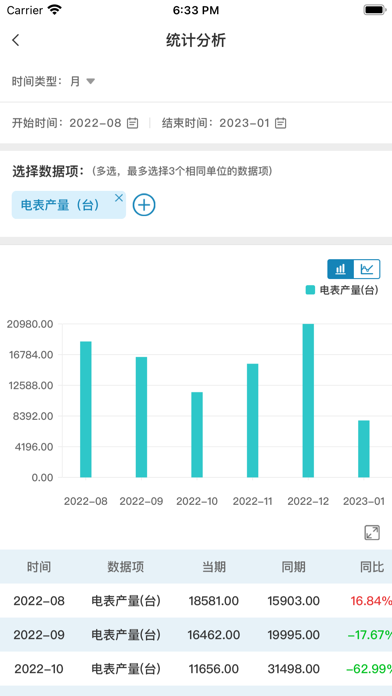Tap the Wi-Fi status icon

pyautogui.click(x=54, y=10)
